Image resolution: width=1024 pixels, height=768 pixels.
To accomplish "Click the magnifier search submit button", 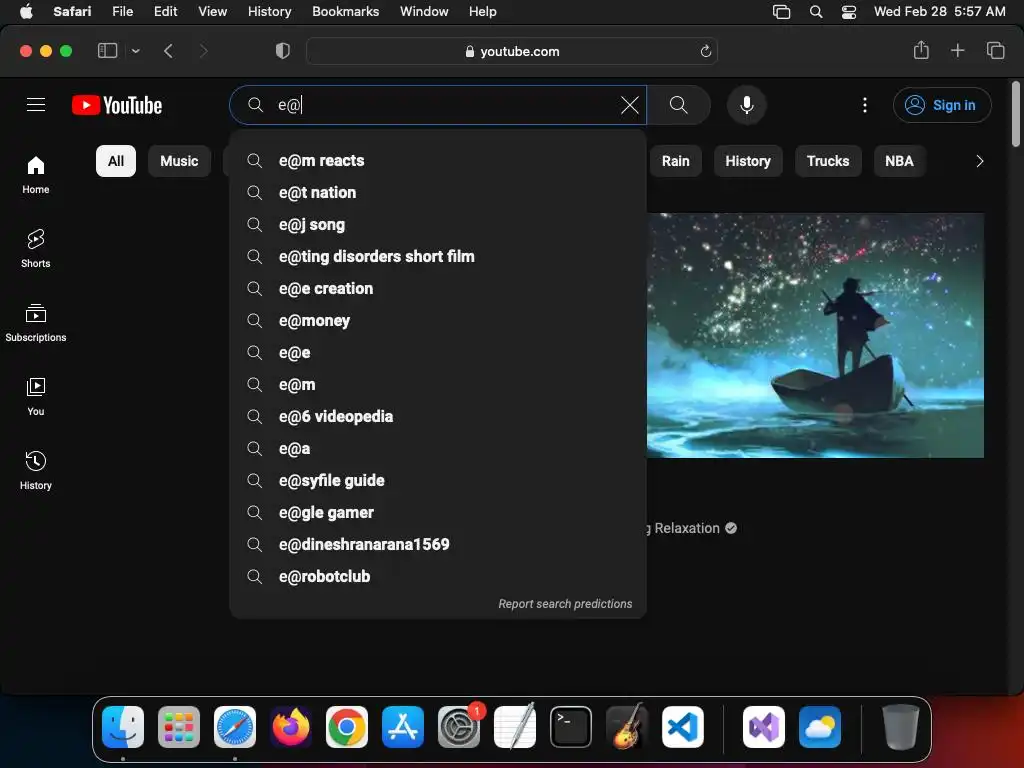I will coord(679,104).
